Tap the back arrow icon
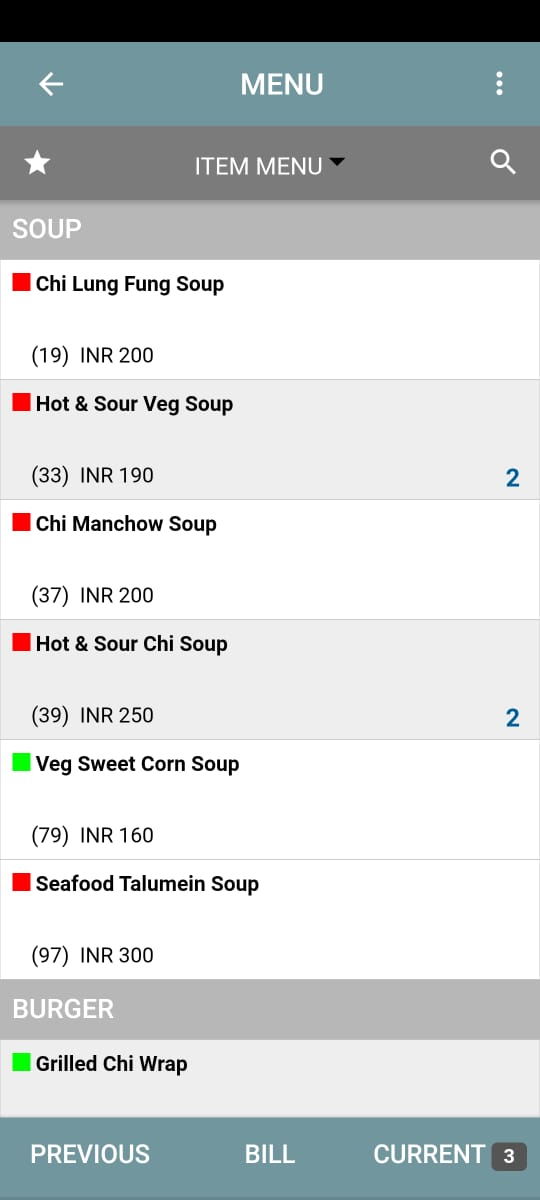540x1200 pixels. coord(51,84)
